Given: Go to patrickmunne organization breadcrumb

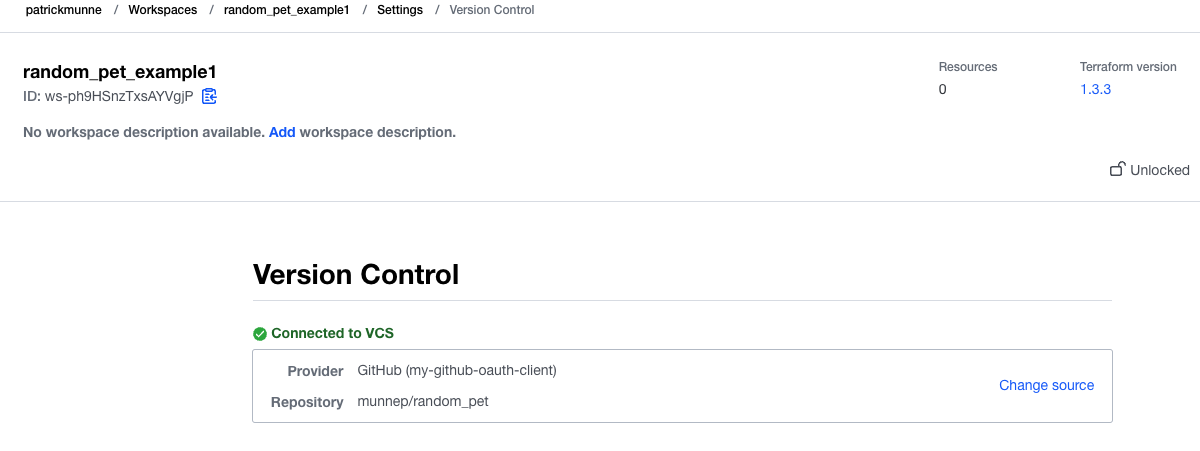Looking at the screenshot, I should [63, 10].
